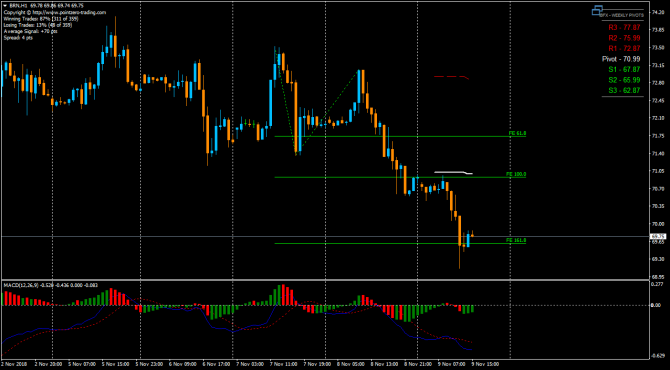Click the 'FE 161.8' Fibonacci expansion label
Viewport: 670px width, 370px height.
[516, 241]
